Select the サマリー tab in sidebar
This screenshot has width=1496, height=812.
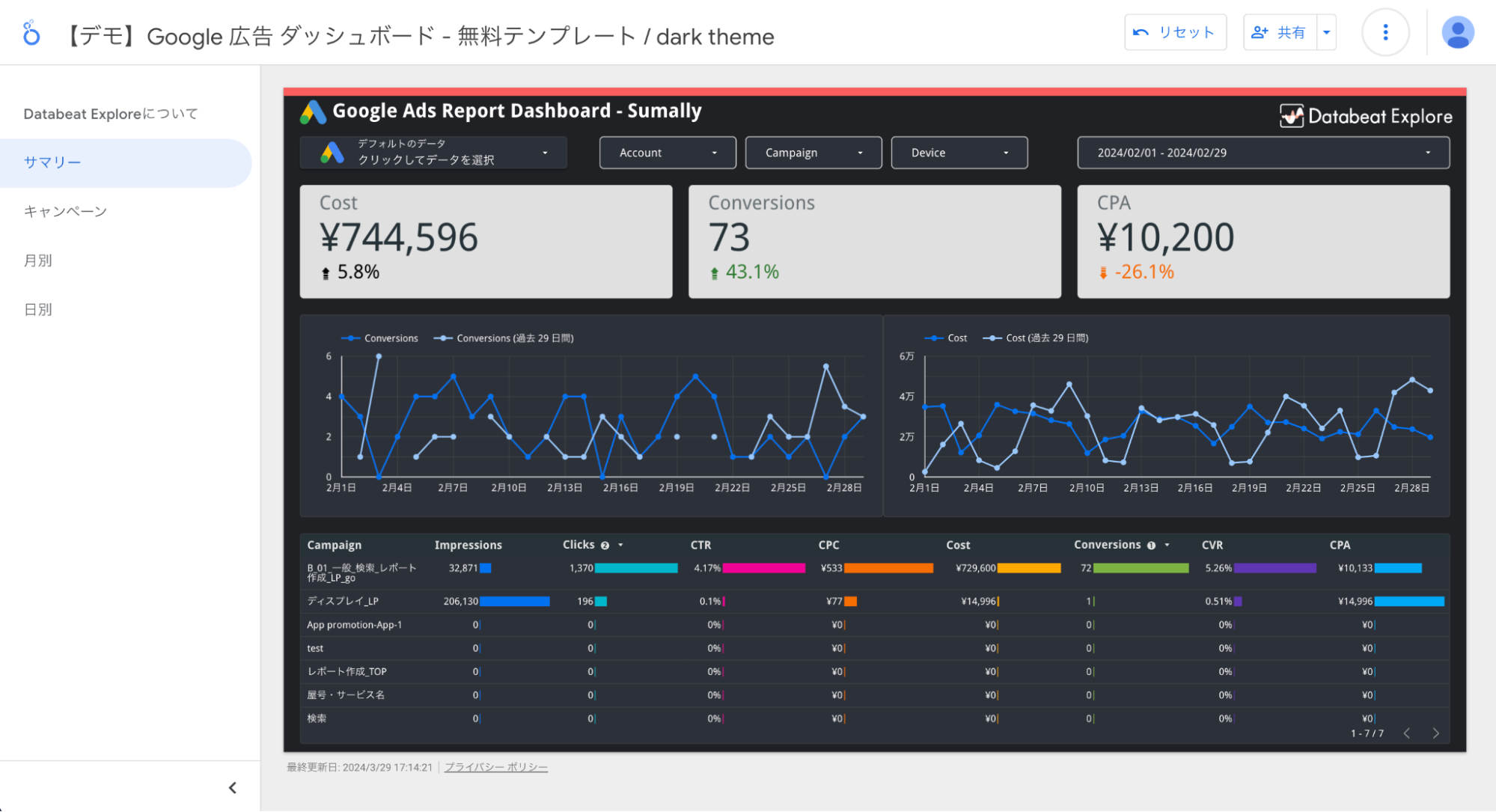coord(51,162)
